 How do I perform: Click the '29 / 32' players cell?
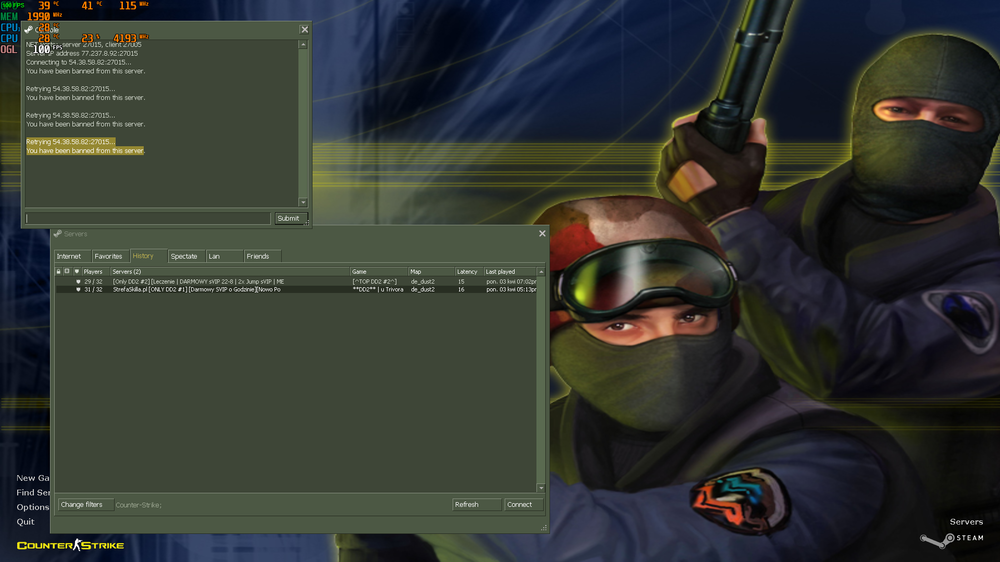pos(93,281)
